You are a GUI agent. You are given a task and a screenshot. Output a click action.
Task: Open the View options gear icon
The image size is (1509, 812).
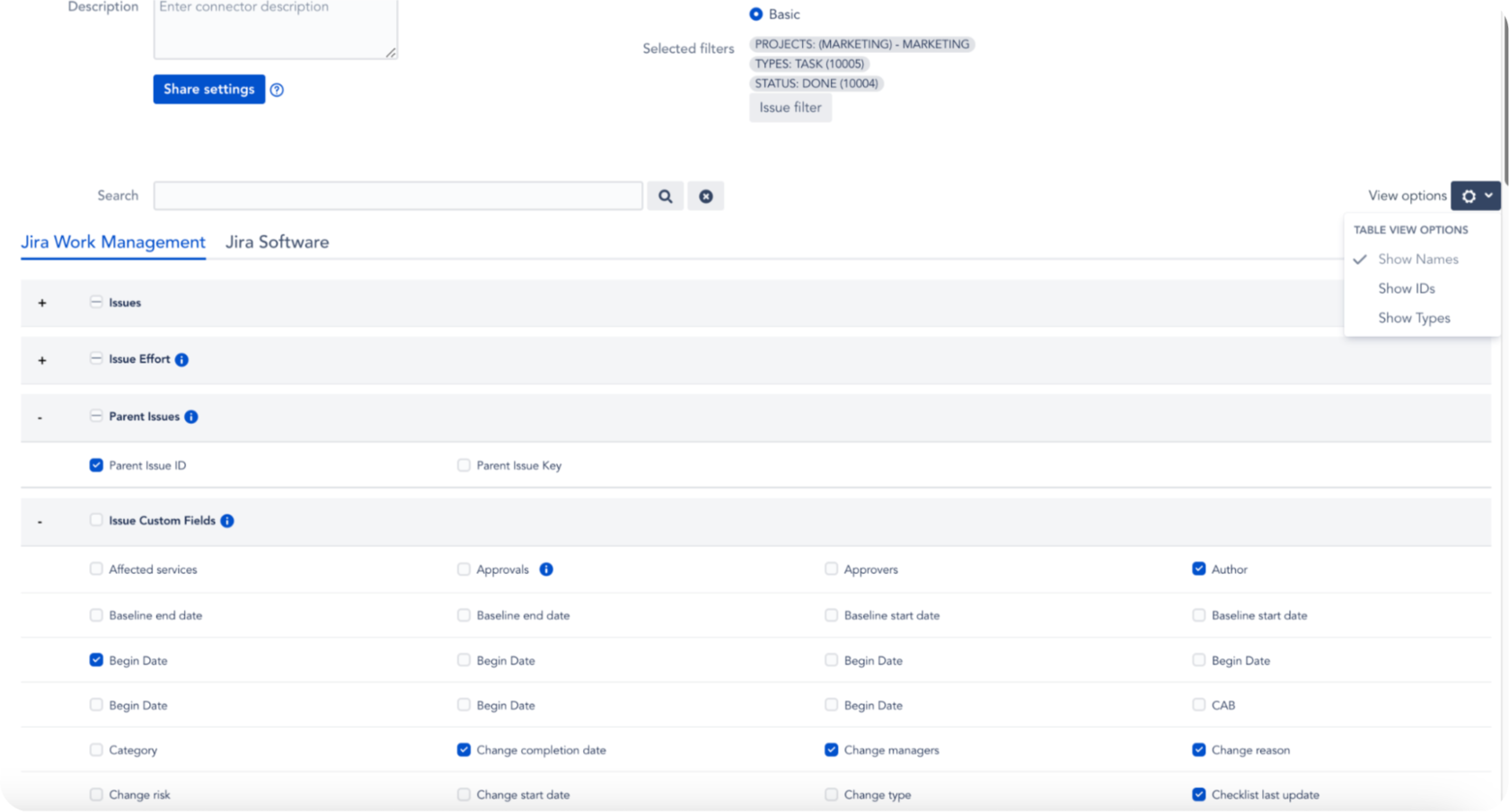[1469, 196]
